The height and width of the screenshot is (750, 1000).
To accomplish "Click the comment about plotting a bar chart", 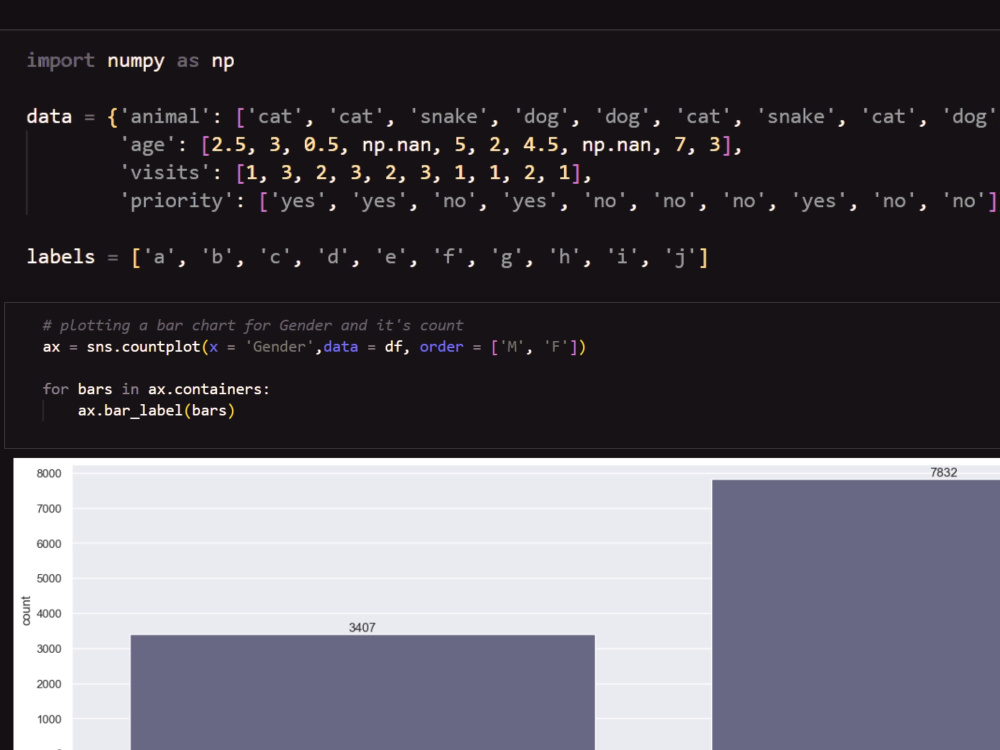I will point(253,325).
